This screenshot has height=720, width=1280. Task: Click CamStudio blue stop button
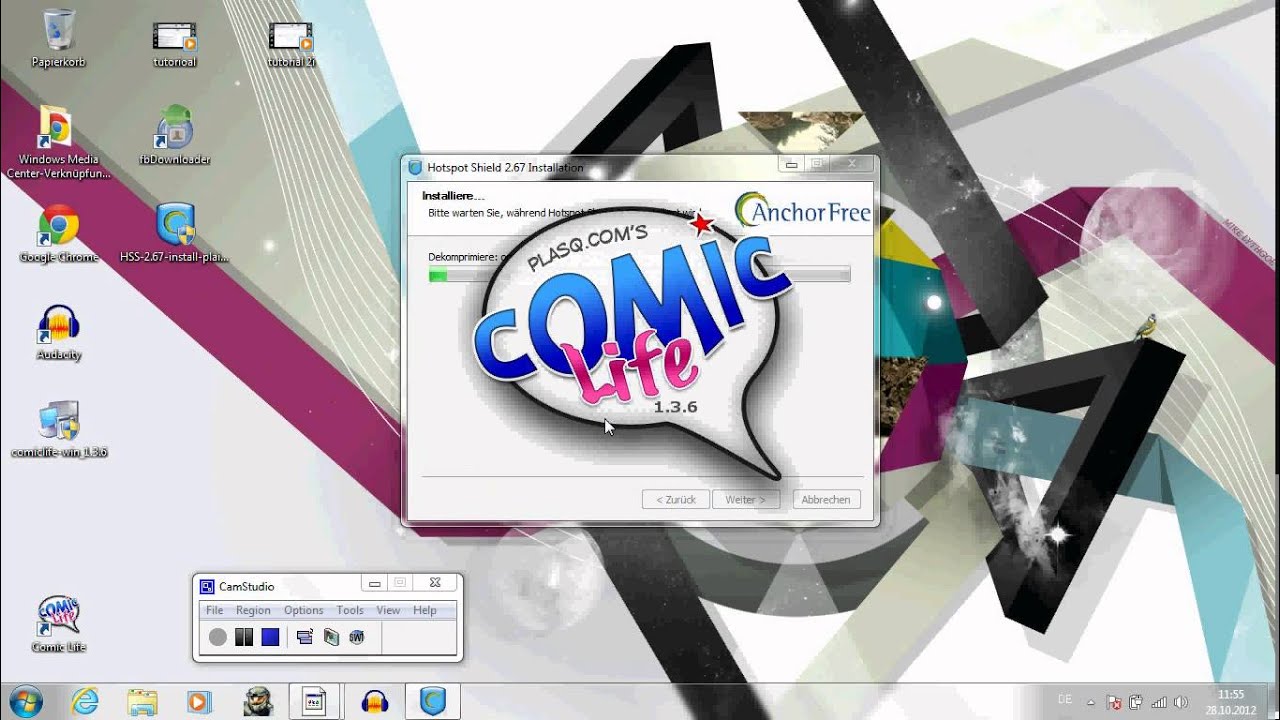[270, 637]
